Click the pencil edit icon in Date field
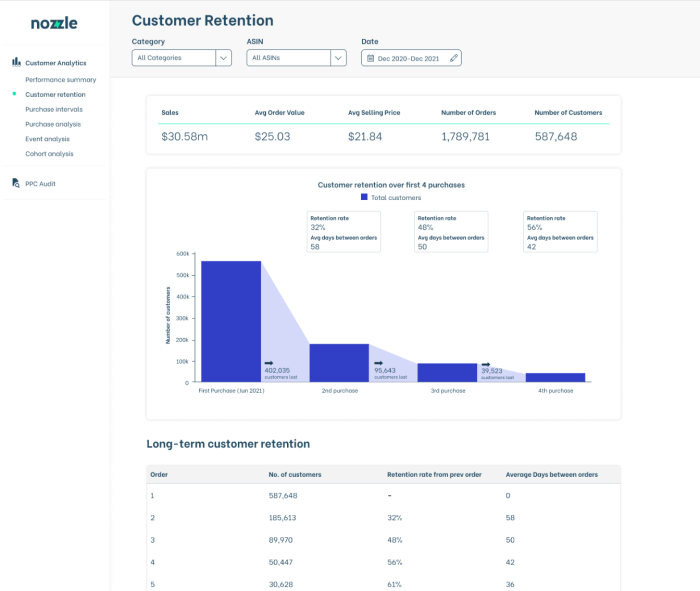The width and height of the screenshot is (700, 591). (454, 58)
